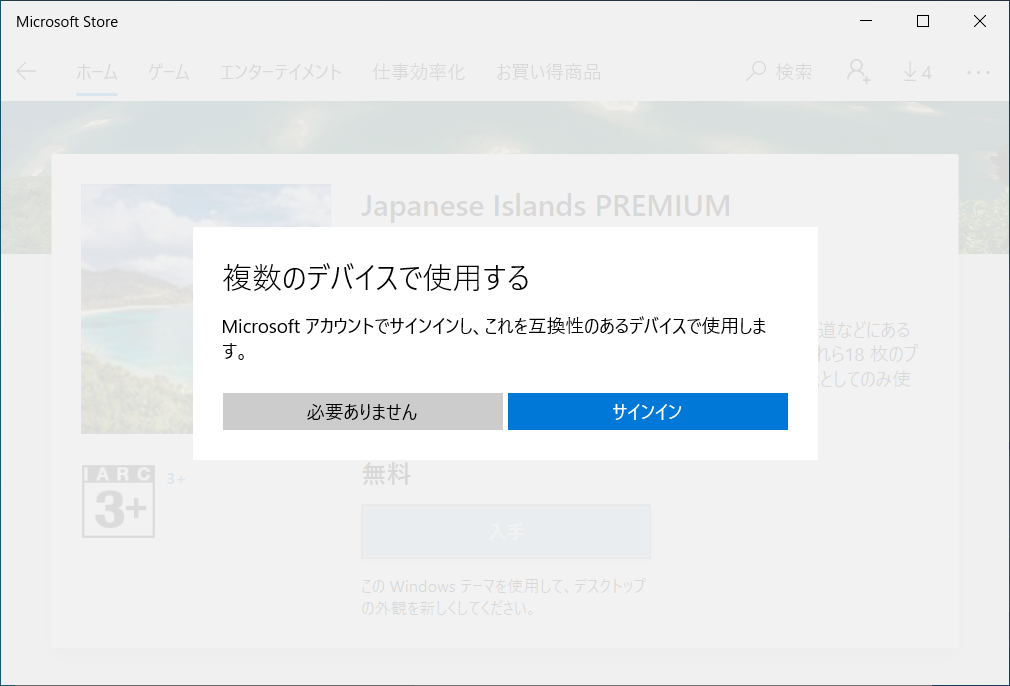Click the 検索 magnifier search button
Image resolution: width=1010 pixels, height=686 pixels.
pyautogui.click(x=779, y=71)
